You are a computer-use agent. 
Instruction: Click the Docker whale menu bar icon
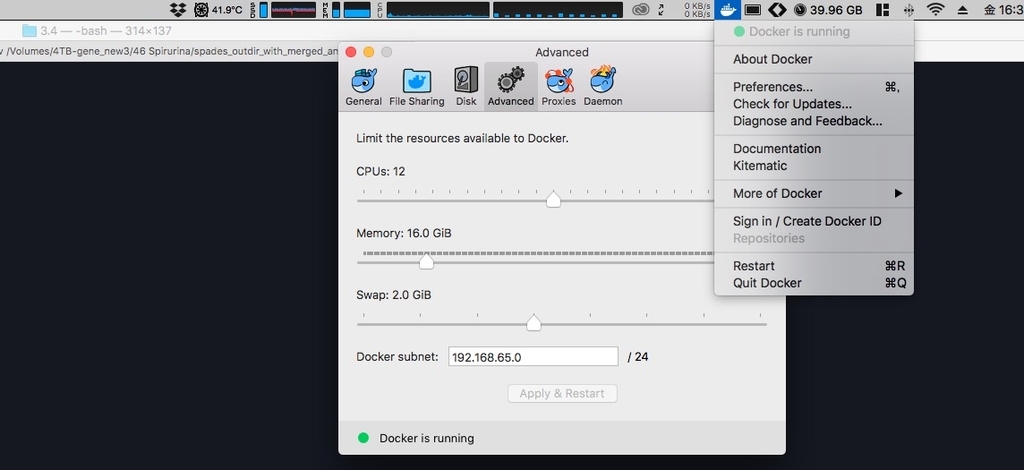[728, 10]
